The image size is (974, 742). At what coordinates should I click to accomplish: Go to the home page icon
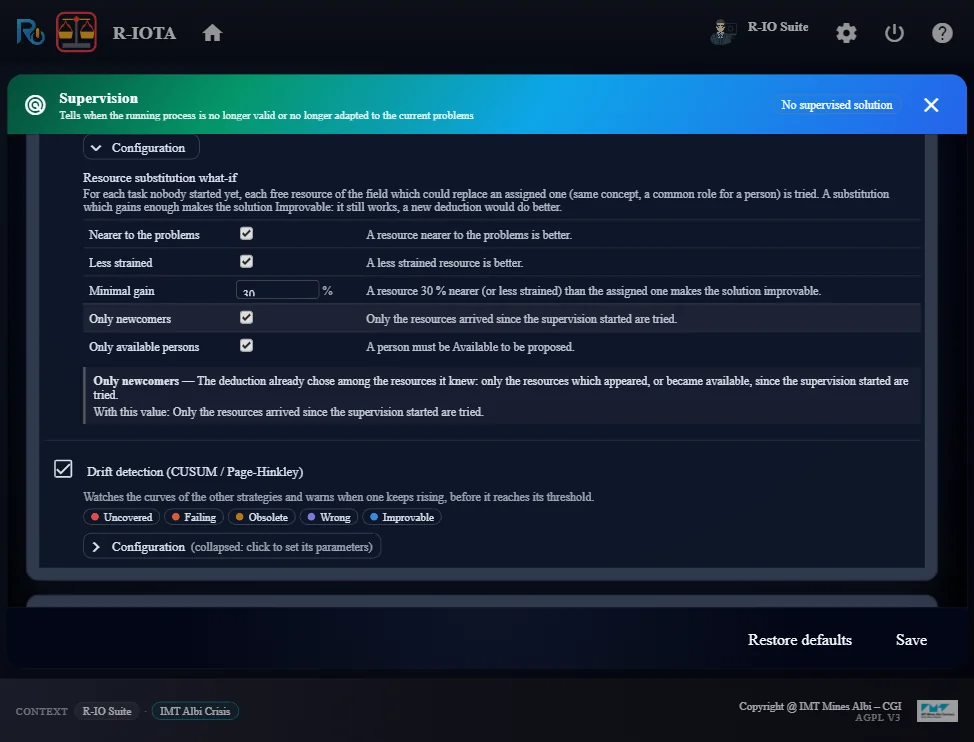coord(212,33)
